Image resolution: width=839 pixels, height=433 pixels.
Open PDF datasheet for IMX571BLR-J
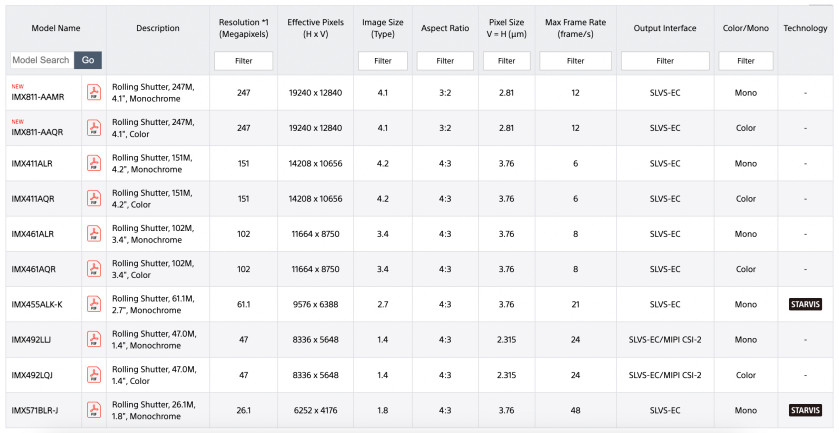click(94, 410)
